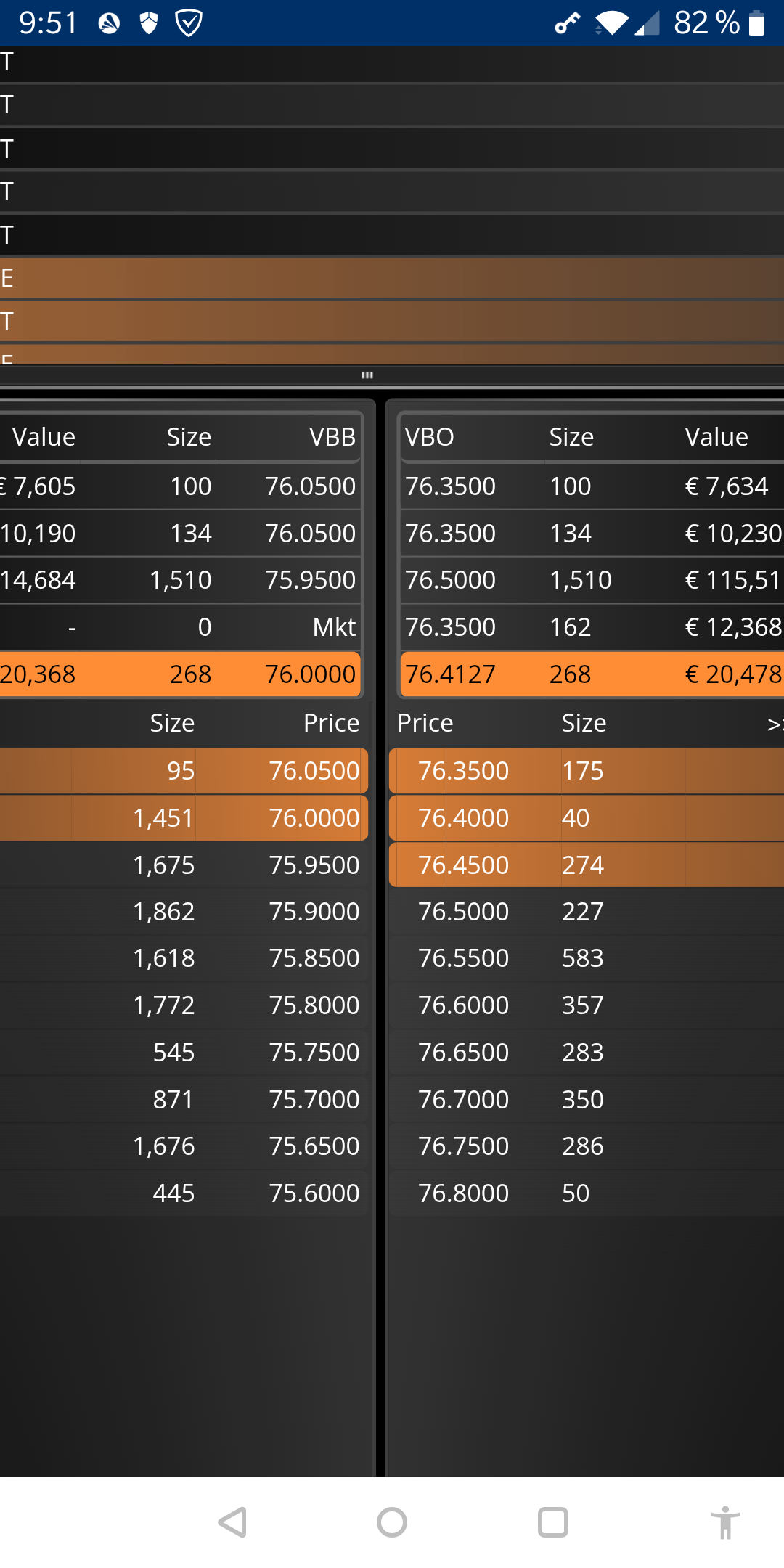Select VBO value € 20,478
The height and width of the screenshot is (1568, 784).
(733, 674)
